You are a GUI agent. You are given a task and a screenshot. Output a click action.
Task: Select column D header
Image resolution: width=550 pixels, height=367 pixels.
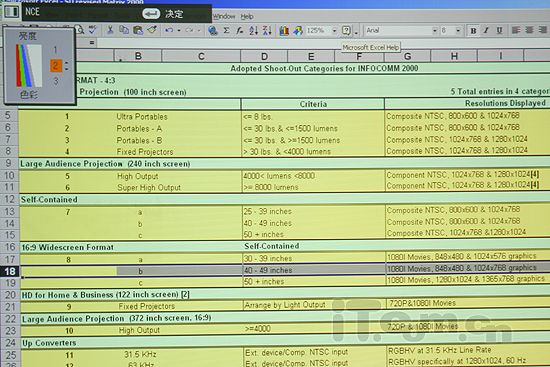pyautogui.click(x=264, y=56)
